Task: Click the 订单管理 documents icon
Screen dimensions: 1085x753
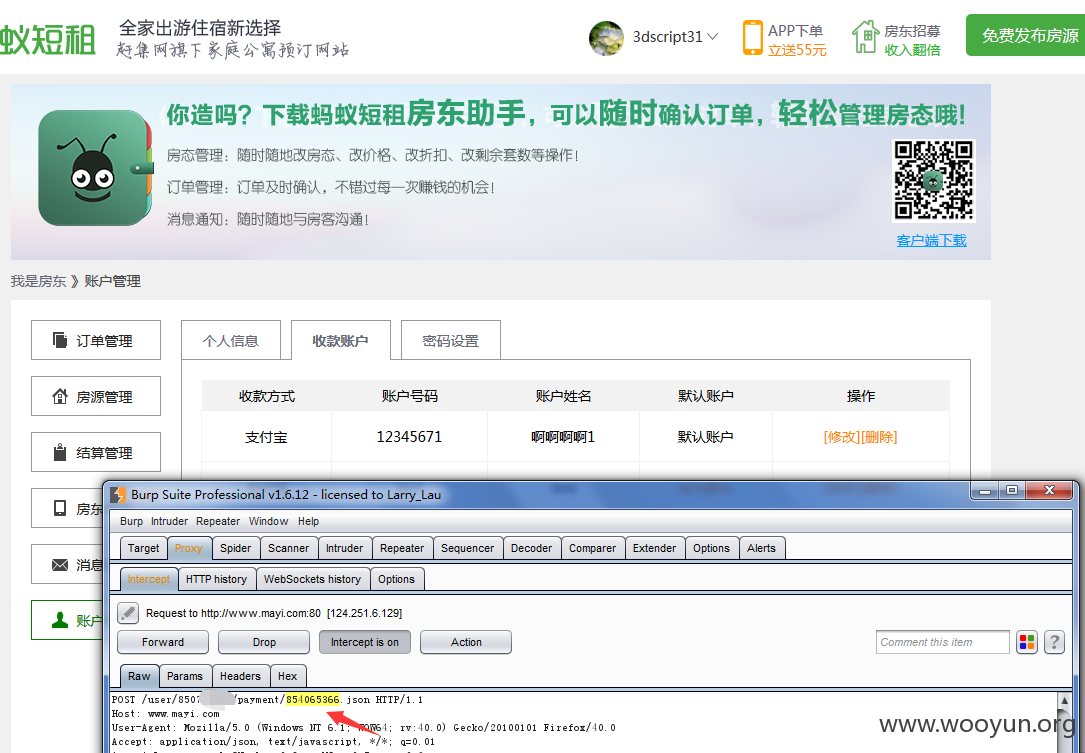Action: (x=60, y=340)
